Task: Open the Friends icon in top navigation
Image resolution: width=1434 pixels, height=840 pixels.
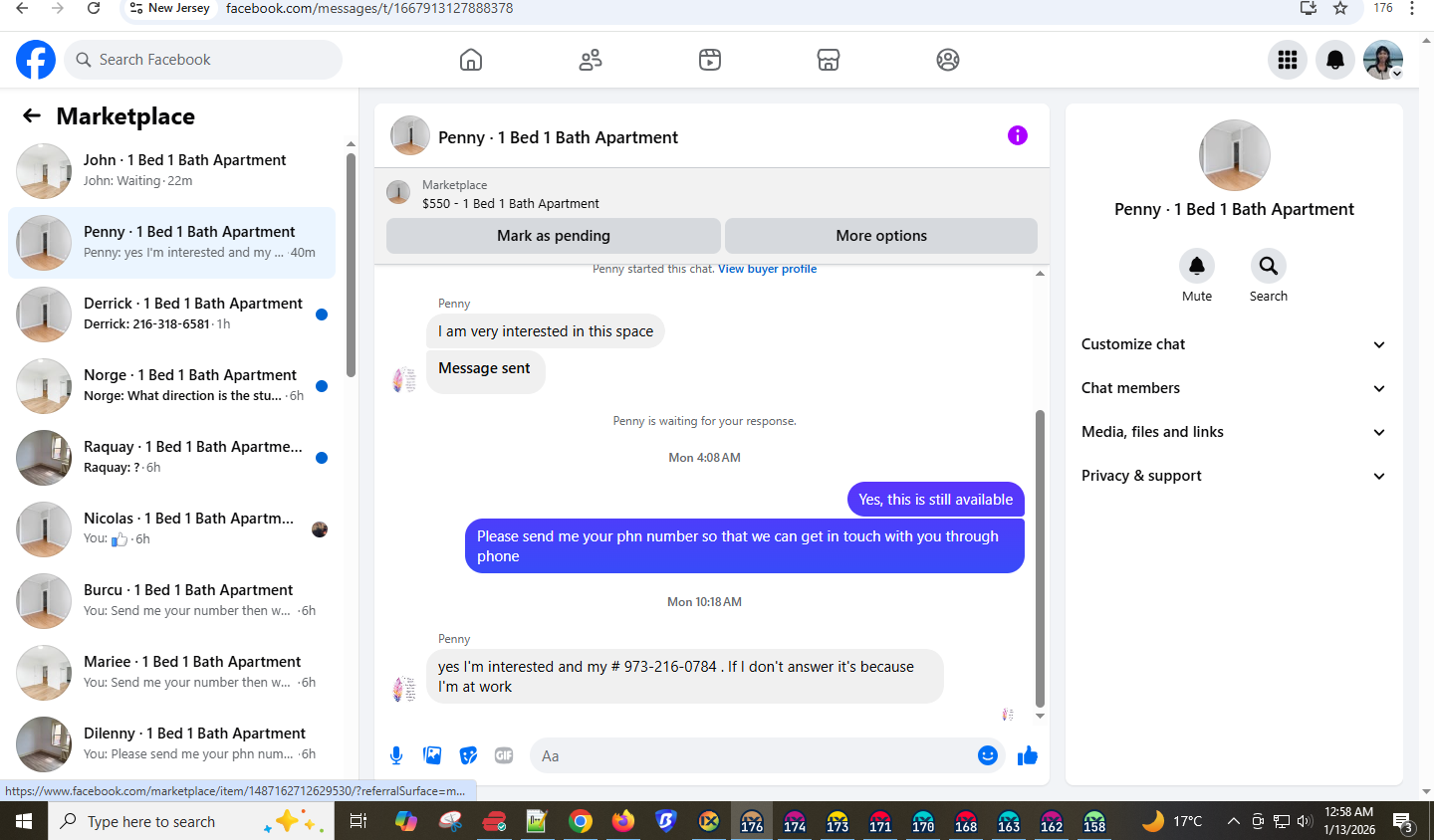Action: pyautogui.click(x=591, y=60)
